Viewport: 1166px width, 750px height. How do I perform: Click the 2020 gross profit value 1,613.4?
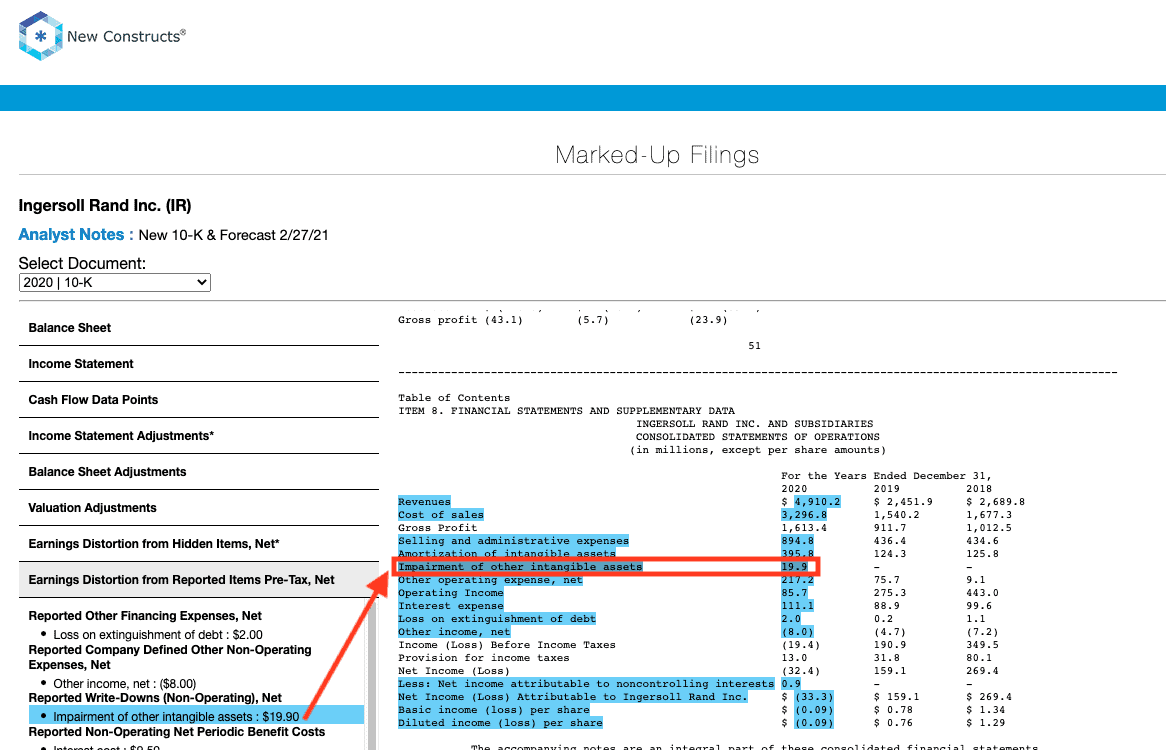click(x=804, y=528)
